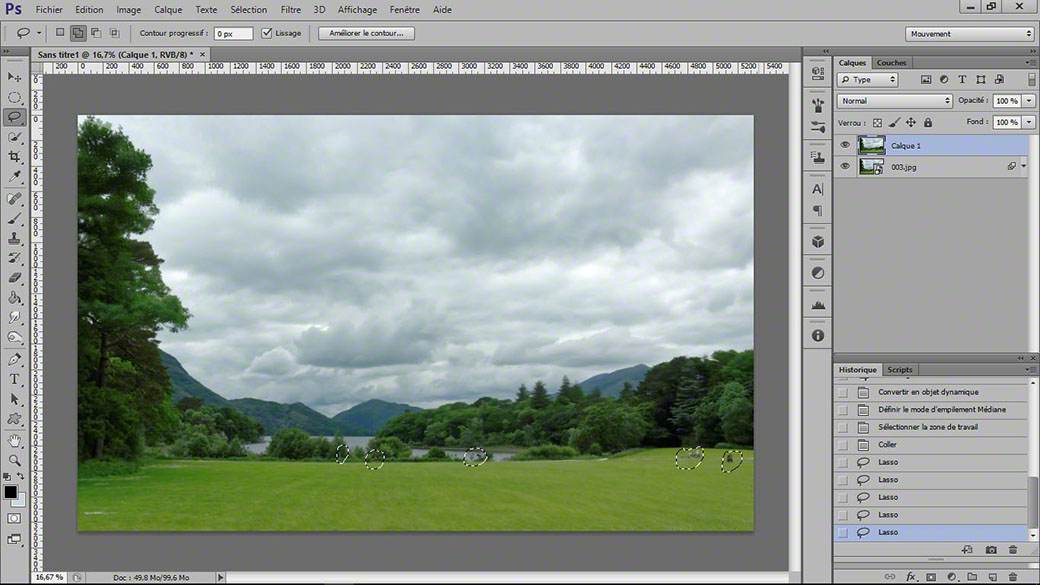Click the background color swatch
The image size is (1040, 585).
tap(20, 501)
